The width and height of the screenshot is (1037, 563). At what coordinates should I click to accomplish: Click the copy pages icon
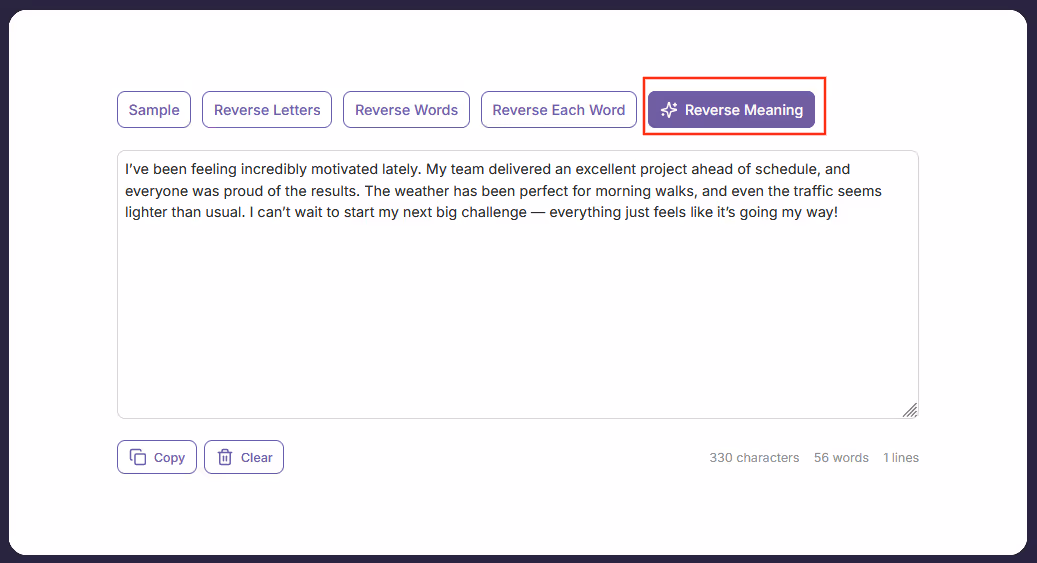pos(138,457)
